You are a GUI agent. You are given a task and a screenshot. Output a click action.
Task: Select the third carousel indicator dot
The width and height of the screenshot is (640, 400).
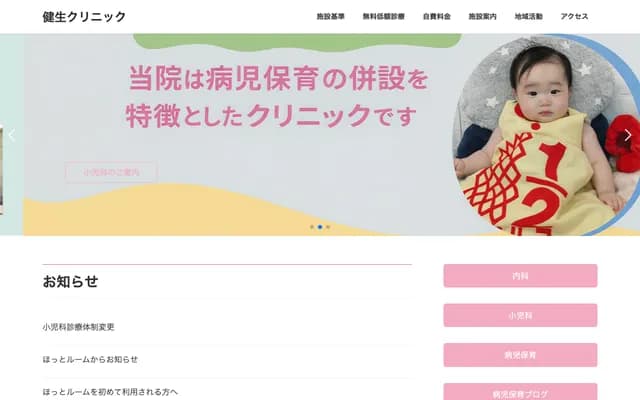coord(328,227)
